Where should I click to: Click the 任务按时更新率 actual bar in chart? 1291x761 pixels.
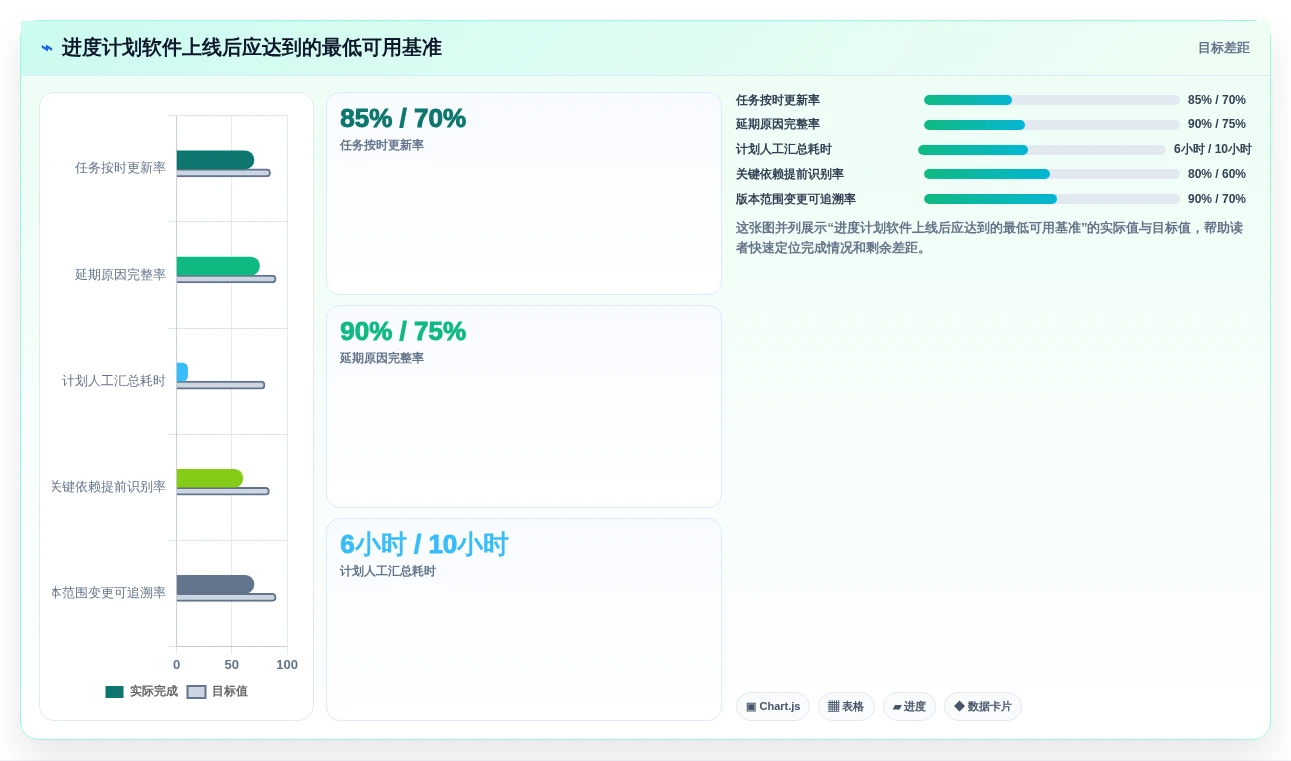[x=215, y=160]
